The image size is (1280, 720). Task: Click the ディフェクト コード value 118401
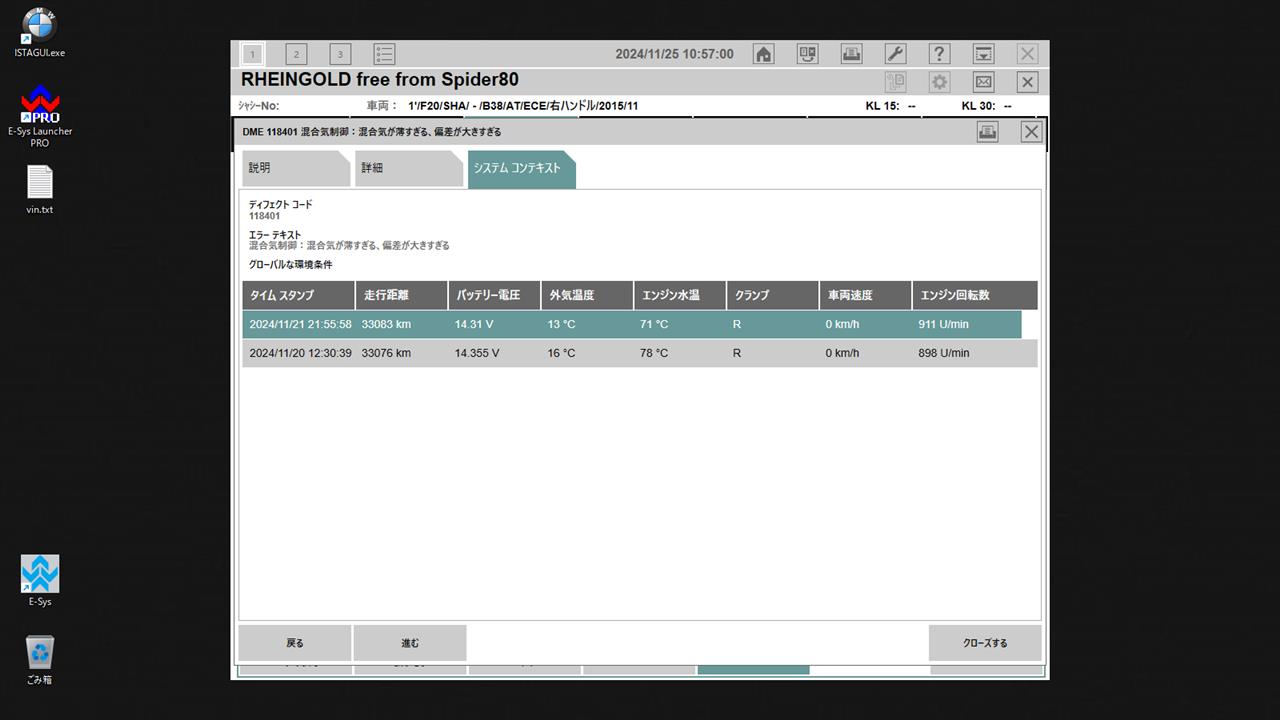pos(265,216)
